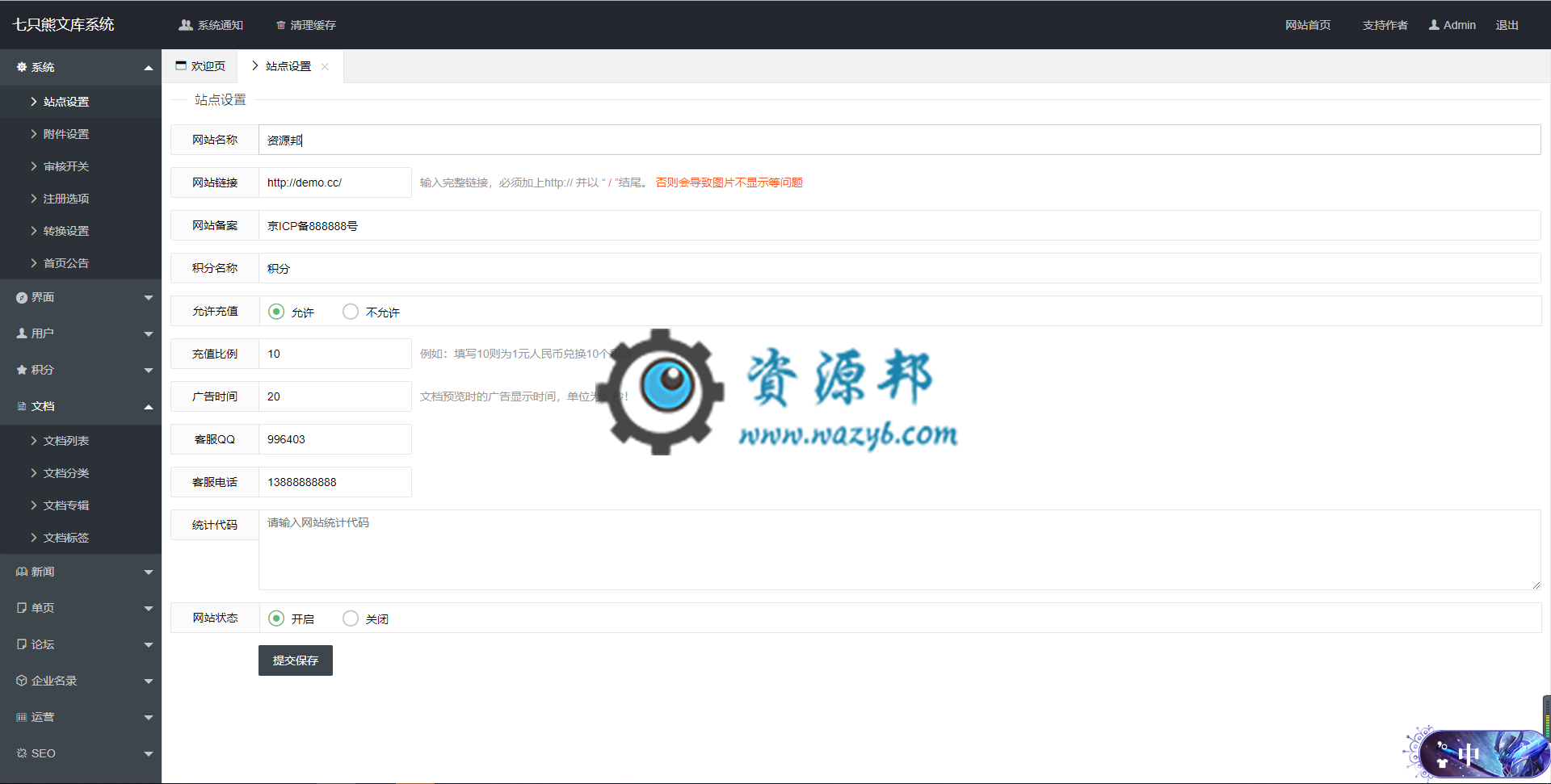Click the 提交保存 button
This screenshot has height=784, width=1551.
point(296,660)
